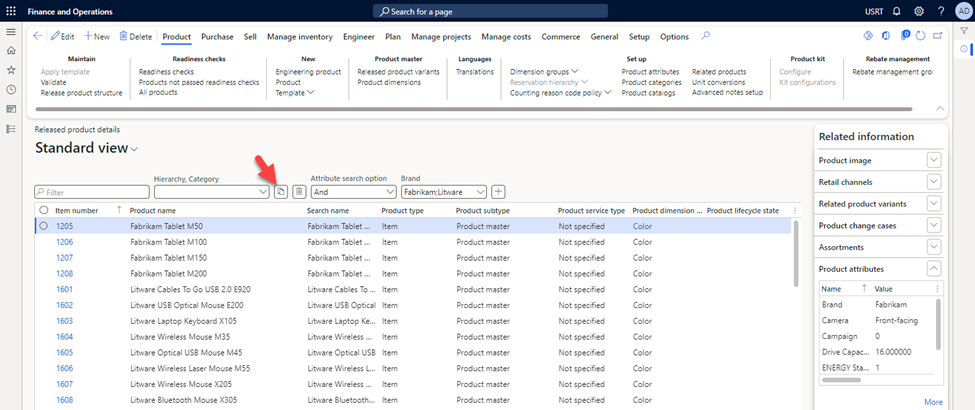The height and width of the screenshot is (410, 975).
Task: Click the search magnifier in action pane
Action: point(706,36)
